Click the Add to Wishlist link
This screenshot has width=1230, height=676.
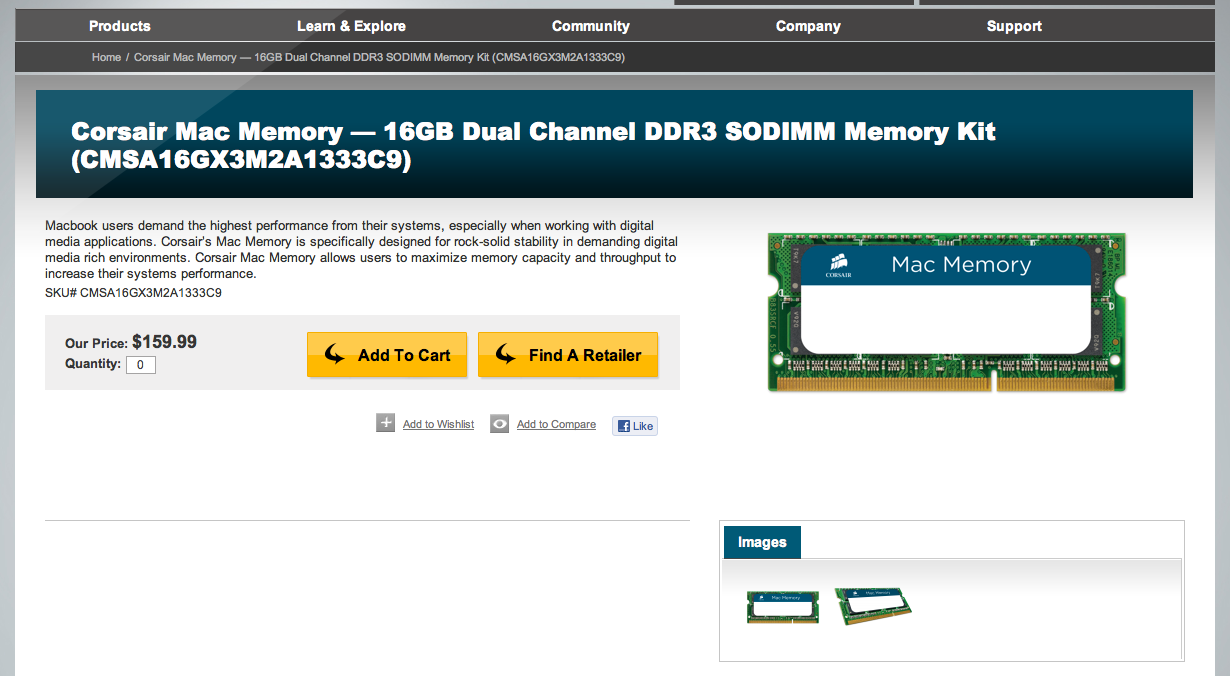[x=438, y=425]
